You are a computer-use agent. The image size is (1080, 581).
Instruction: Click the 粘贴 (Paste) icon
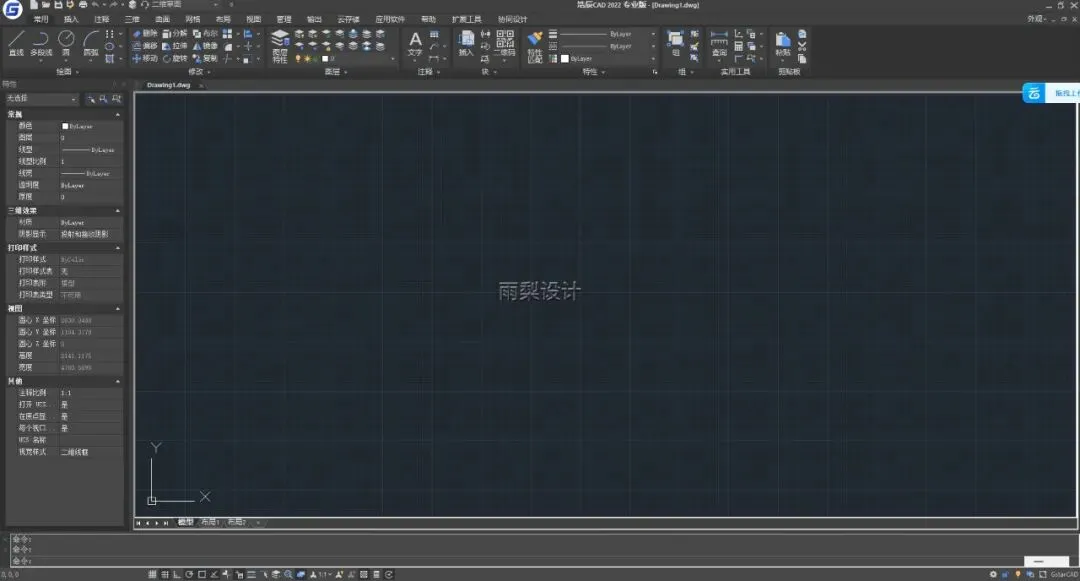pyautogui.click(x=782, y=43)
